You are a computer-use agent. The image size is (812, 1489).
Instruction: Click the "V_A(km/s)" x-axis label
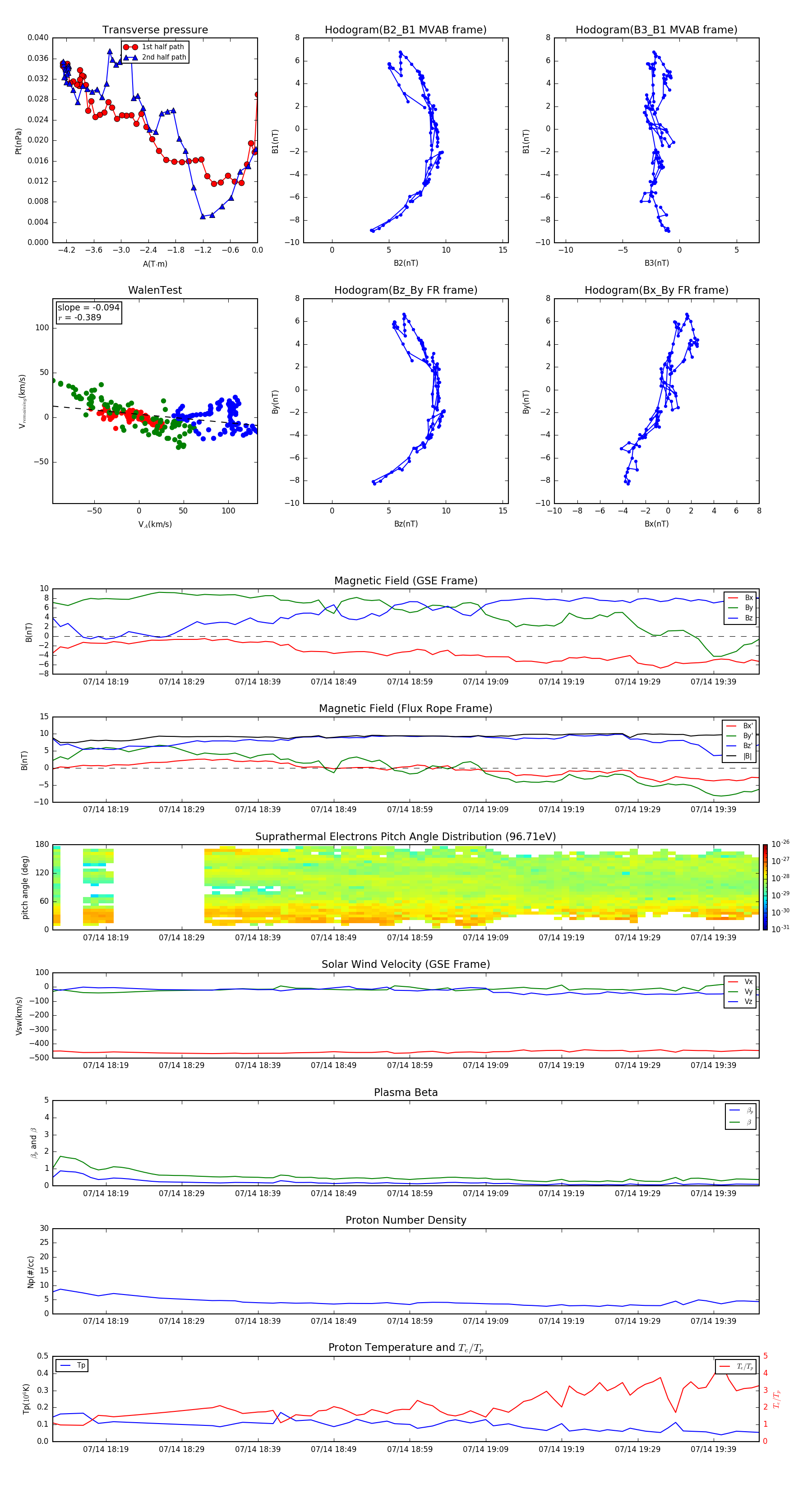click(155, 525)
